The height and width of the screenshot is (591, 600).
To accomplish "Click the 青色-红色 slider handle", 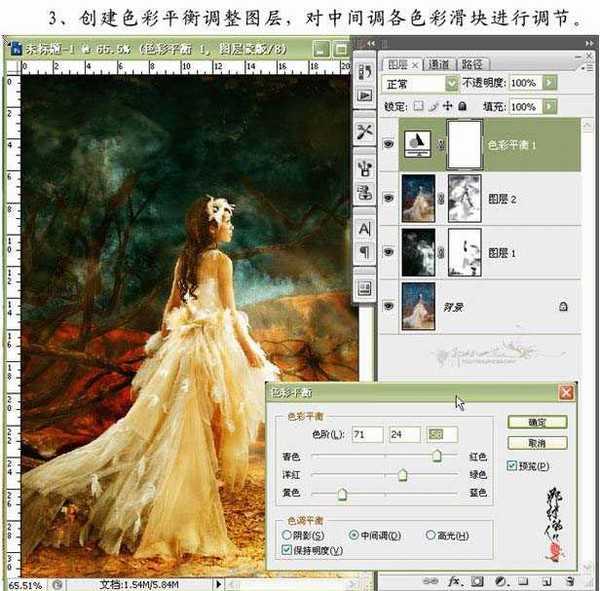I will point(437,456).
